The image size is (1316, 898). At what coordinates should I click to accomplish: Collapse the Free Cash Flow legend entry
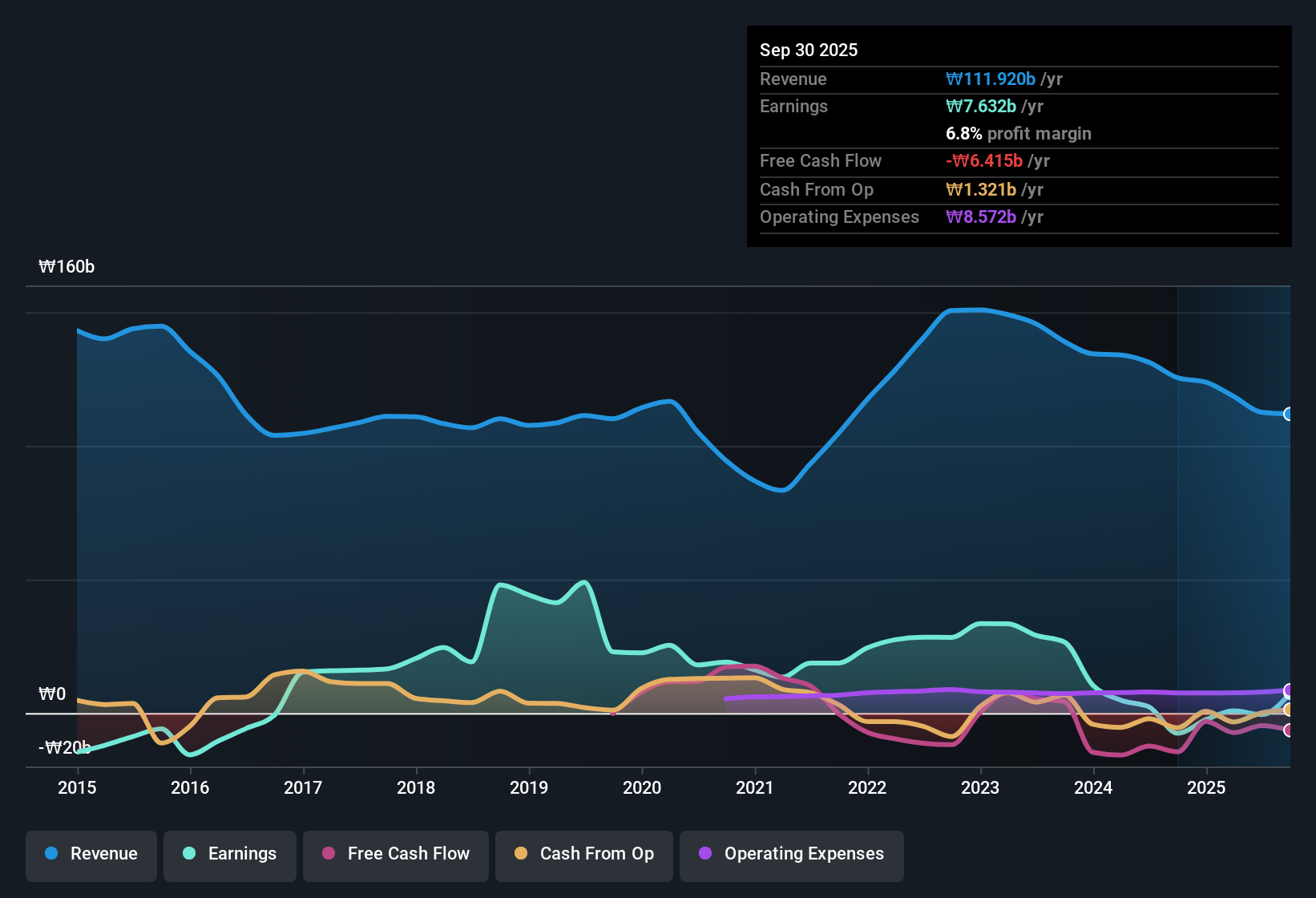coord(395,854)
